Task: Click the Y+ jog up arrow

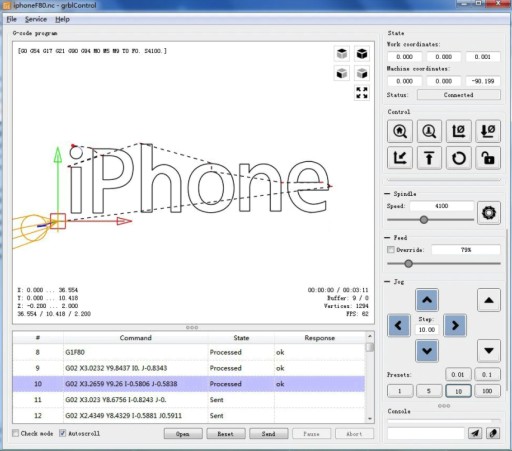Action: coord(427,300)
